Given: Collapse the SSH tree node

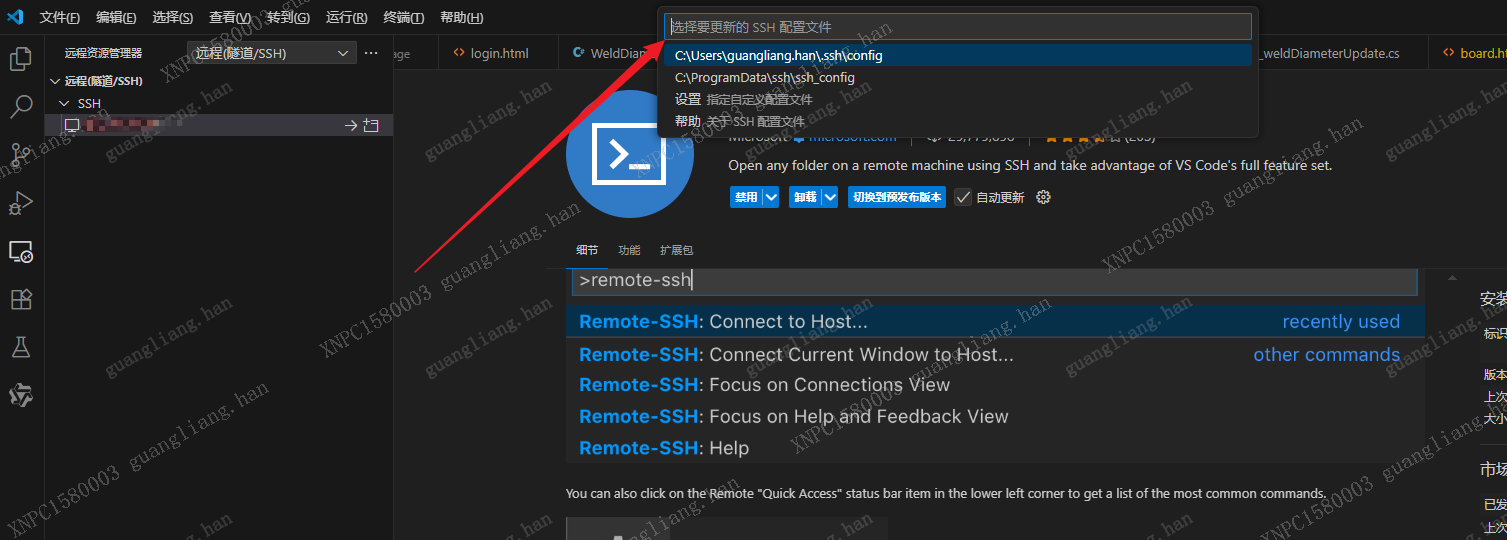Looking at the screenshot, I should tap(65, 103).
